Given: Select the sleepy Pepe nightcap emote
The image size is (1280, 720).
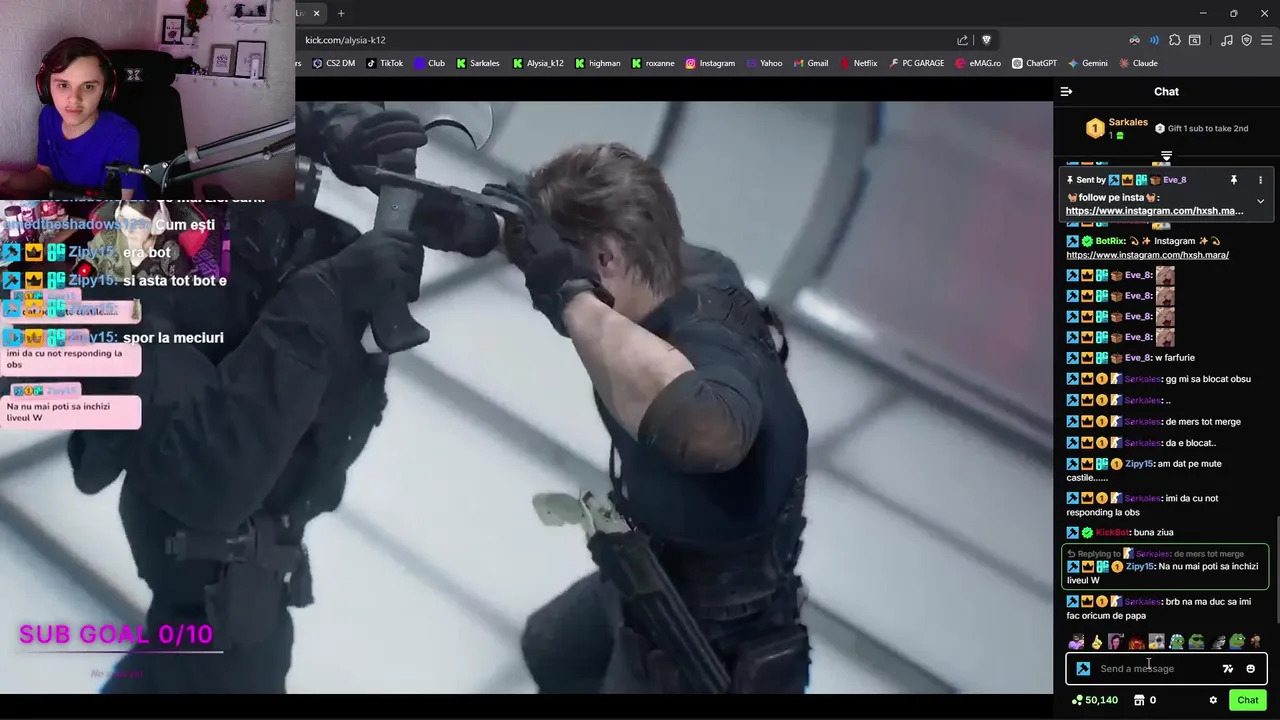Looking at the screenshot, I should [x=1176, y=642].
